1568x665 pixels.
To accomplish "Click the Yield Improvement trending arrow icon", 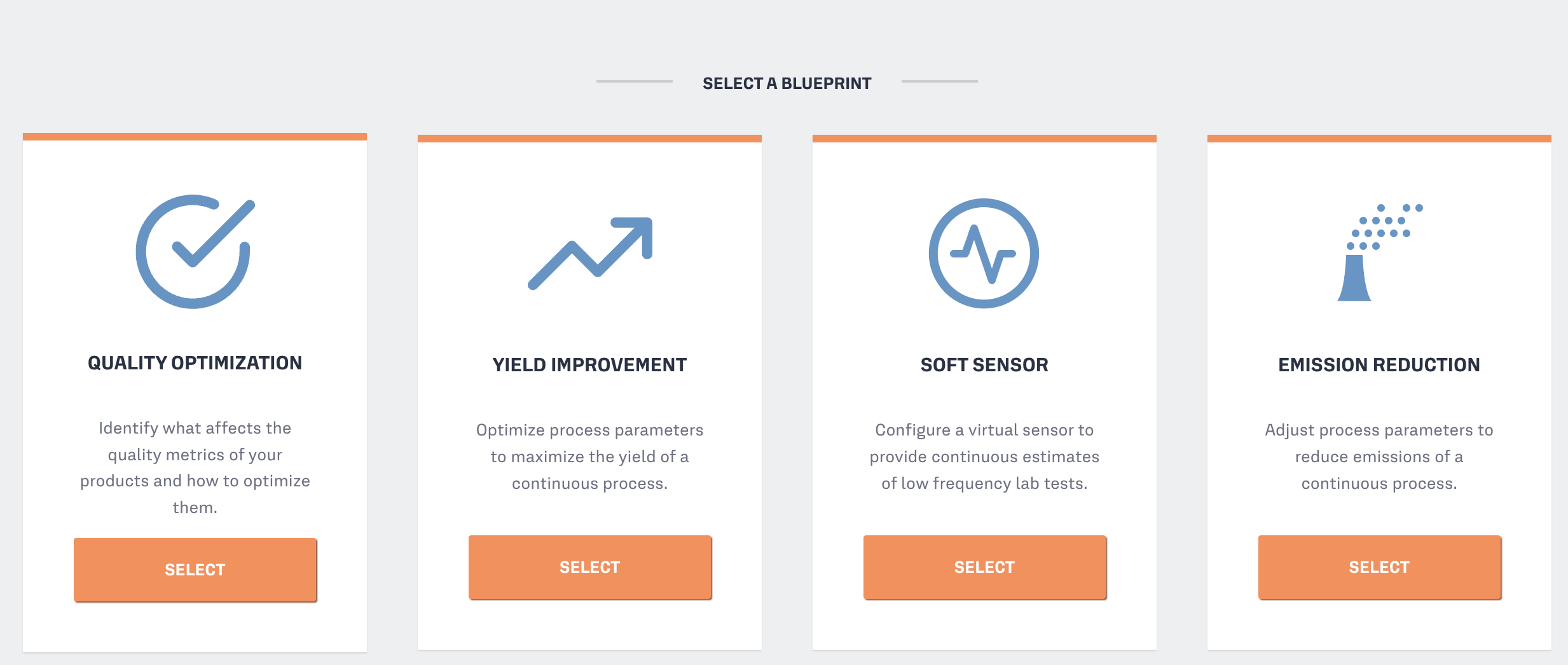I will pos(590,253).
